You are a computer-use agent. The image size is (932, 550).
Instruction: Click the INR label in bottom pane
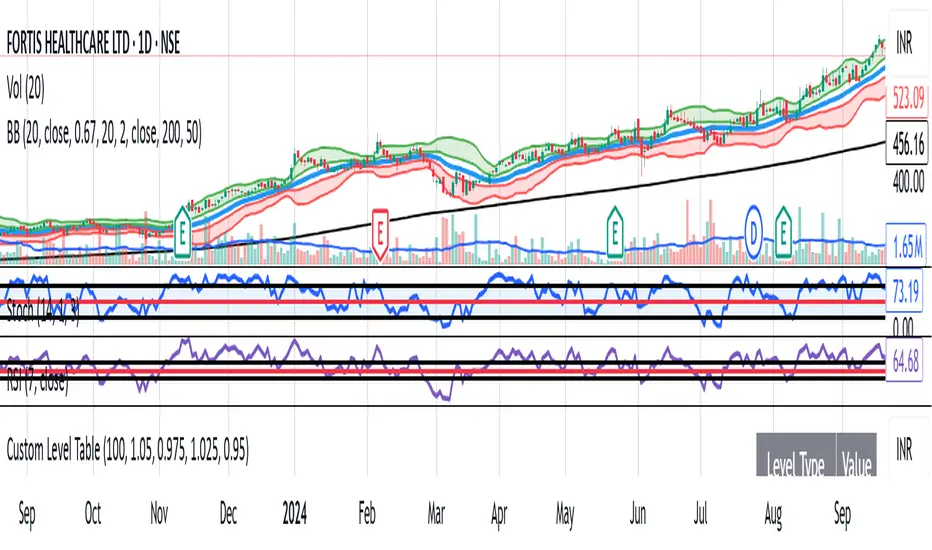904,450
